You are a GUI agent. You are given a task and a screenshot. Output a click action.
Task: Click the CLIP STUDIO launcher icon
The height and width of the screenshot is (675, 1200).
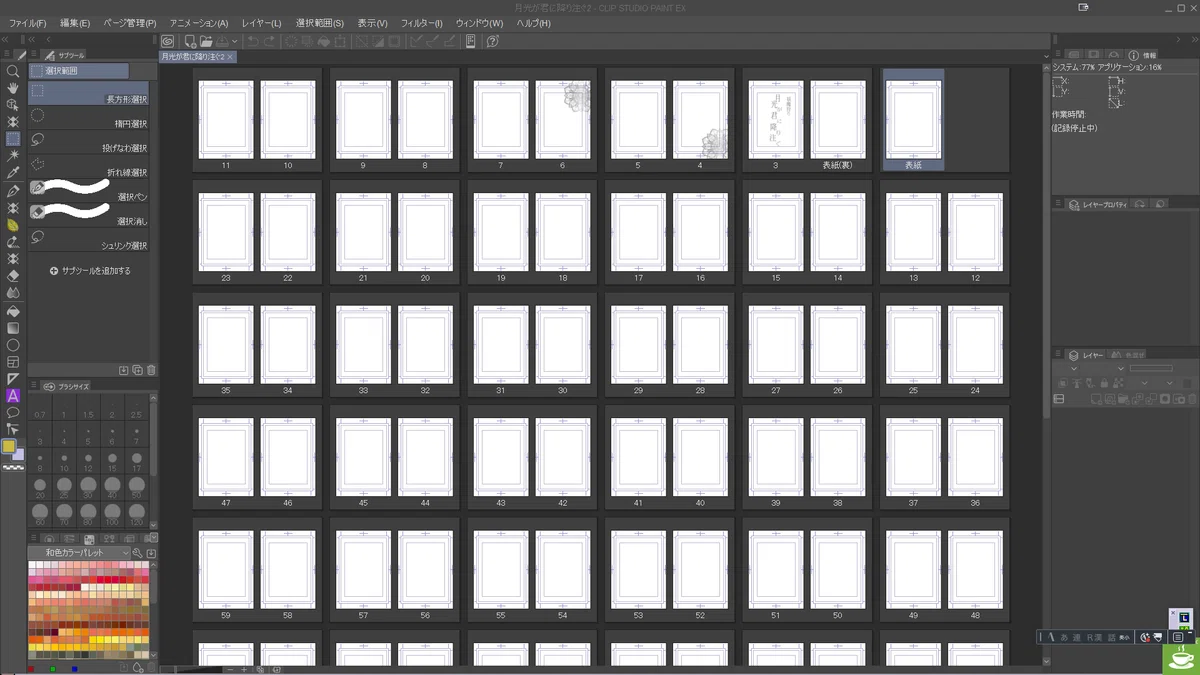[167, 41]
